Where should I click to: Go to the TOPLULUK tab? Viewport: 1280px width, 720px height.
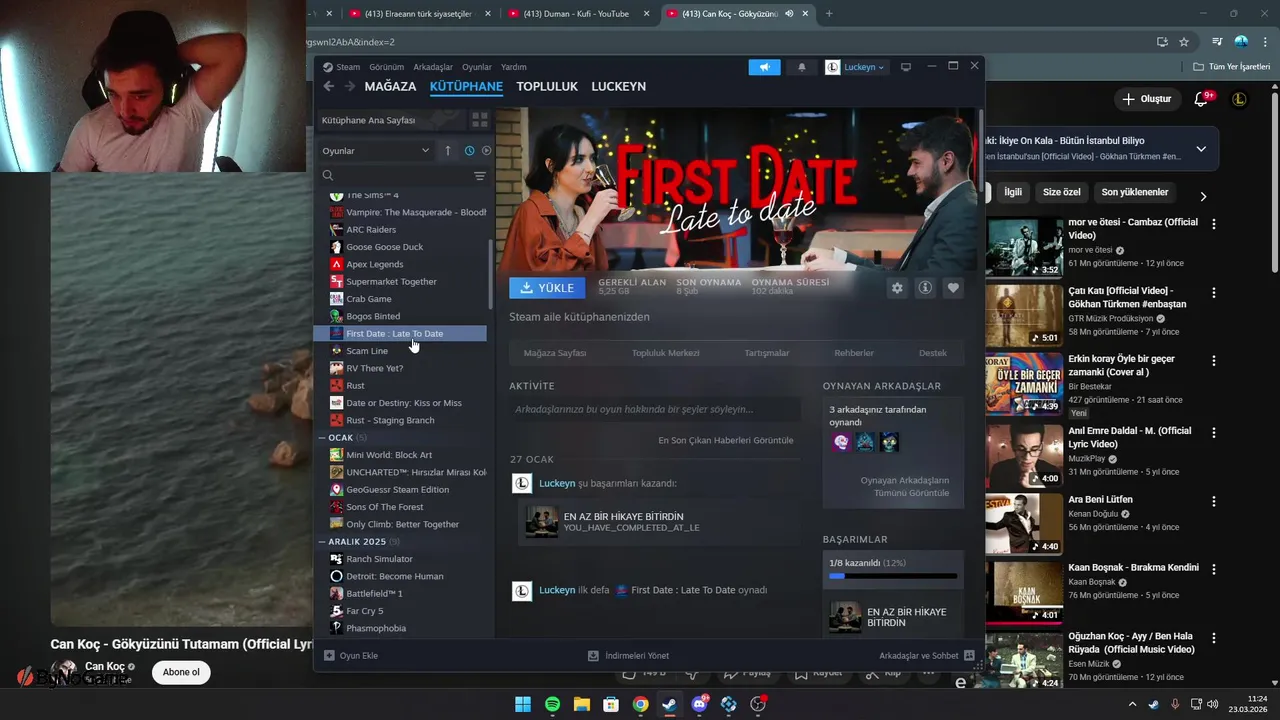pos(547,86)
